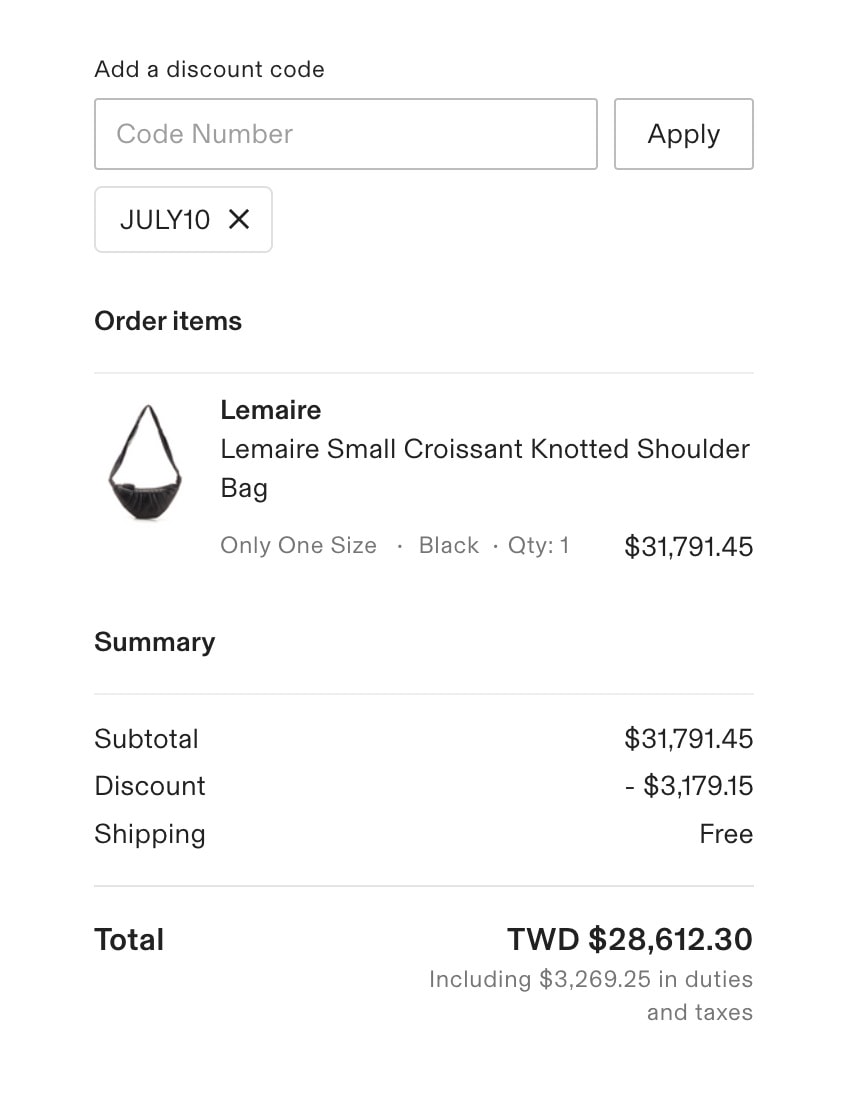This screenshot has height=1096, width=864.
Task: Click the Free shipping value
Action: (x=726, y=833)
